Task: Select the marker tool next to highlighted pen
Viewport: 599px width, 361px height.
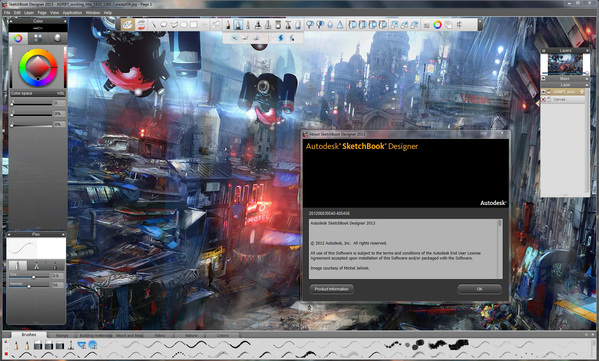Action: (248, 25)
